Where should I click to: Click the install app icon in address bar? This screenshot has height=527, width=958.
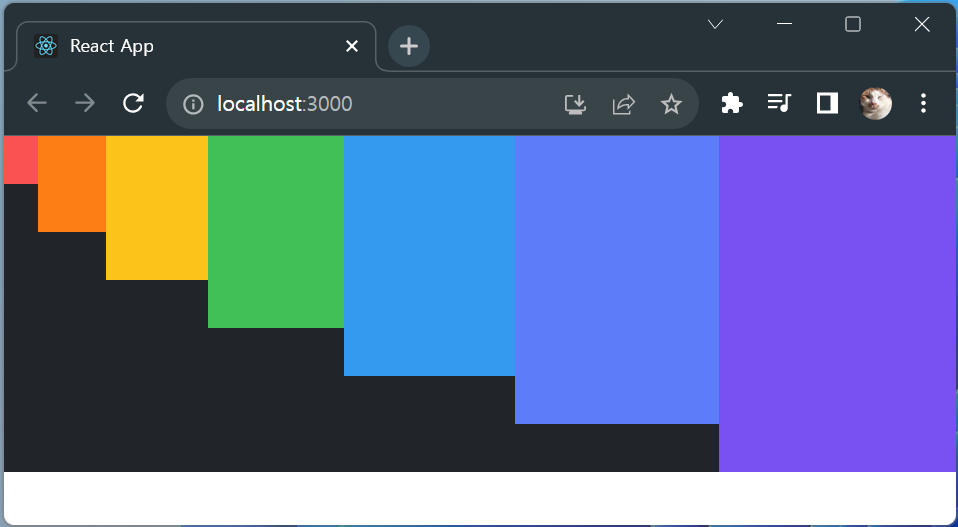click(x=575, y=104)
